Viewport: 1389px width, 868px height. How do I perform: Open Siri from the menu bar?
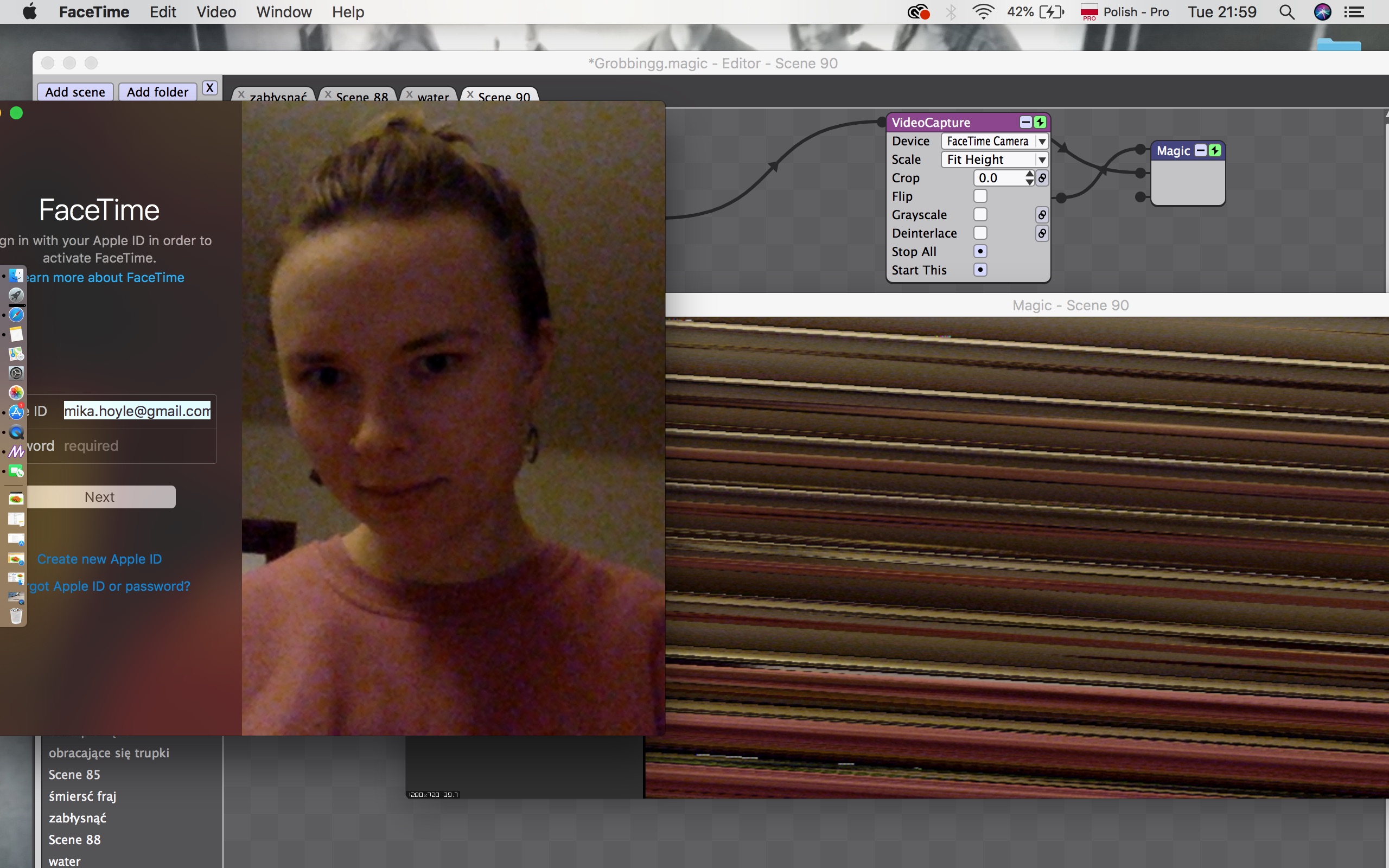[x=1322, y=12]
